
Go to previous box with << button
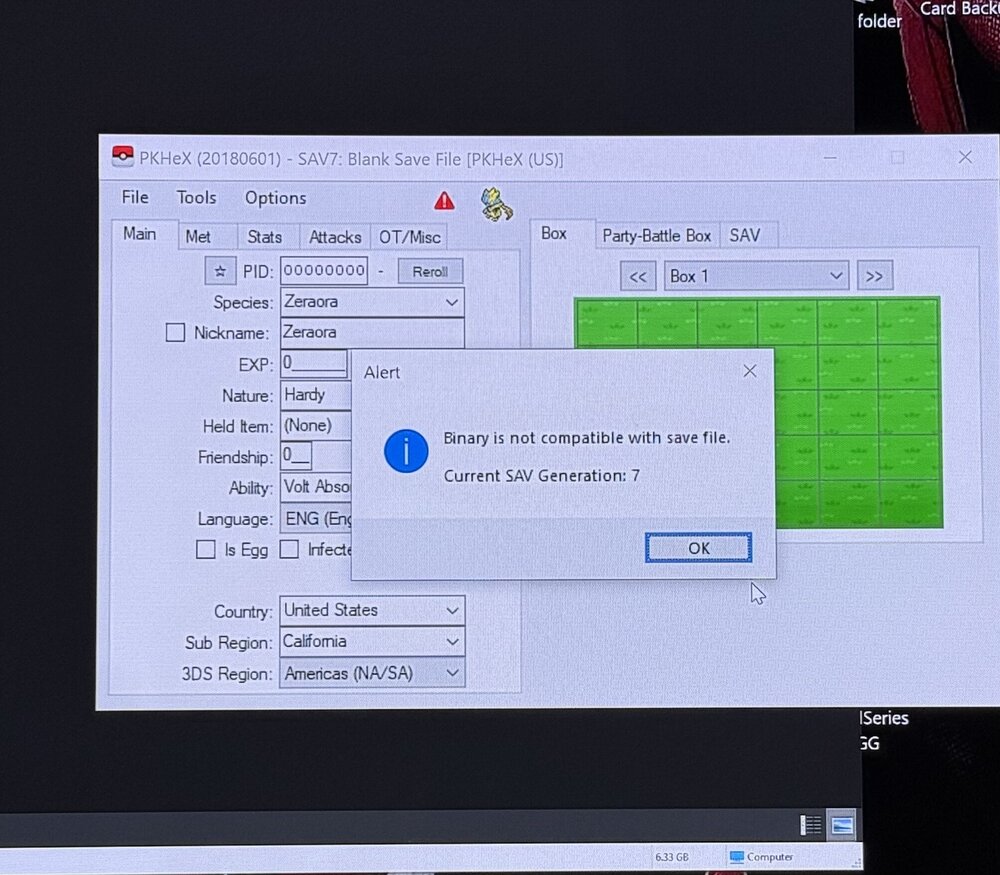638,277
